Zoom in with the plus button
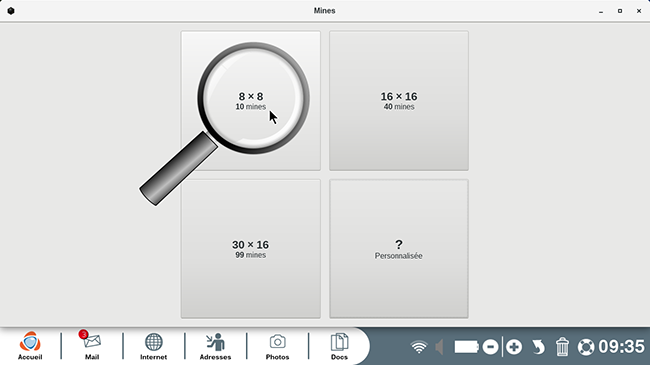The image size is (650, 365). click(x=514, y=347)
